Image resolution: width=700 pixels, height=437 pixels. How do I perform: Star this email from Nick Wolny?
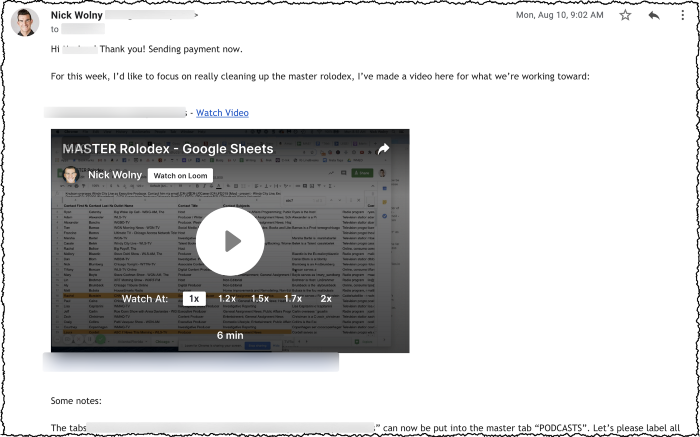(625, 15)
